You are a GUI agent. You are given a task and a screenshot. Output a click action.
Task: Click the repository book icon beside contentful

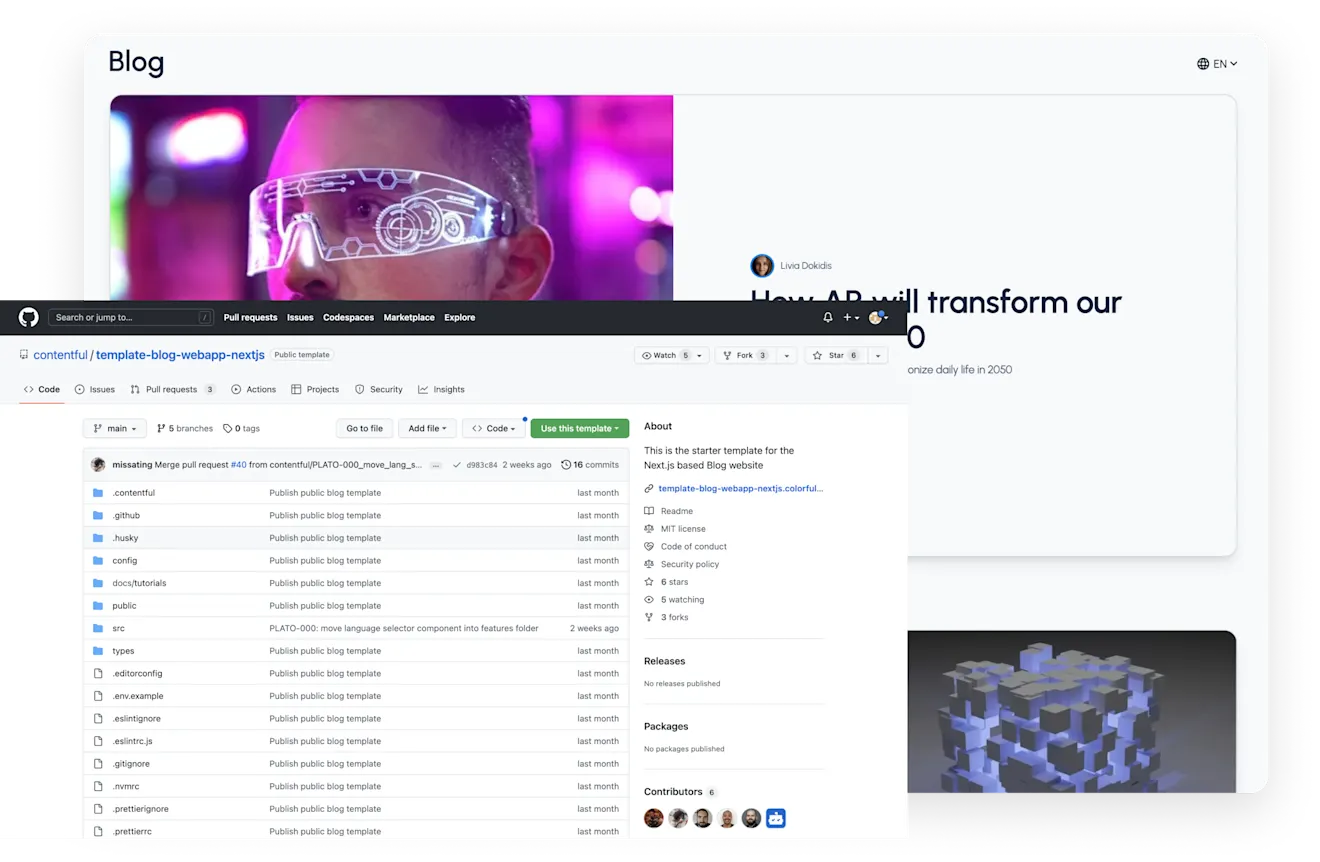(x=22, y=355)
